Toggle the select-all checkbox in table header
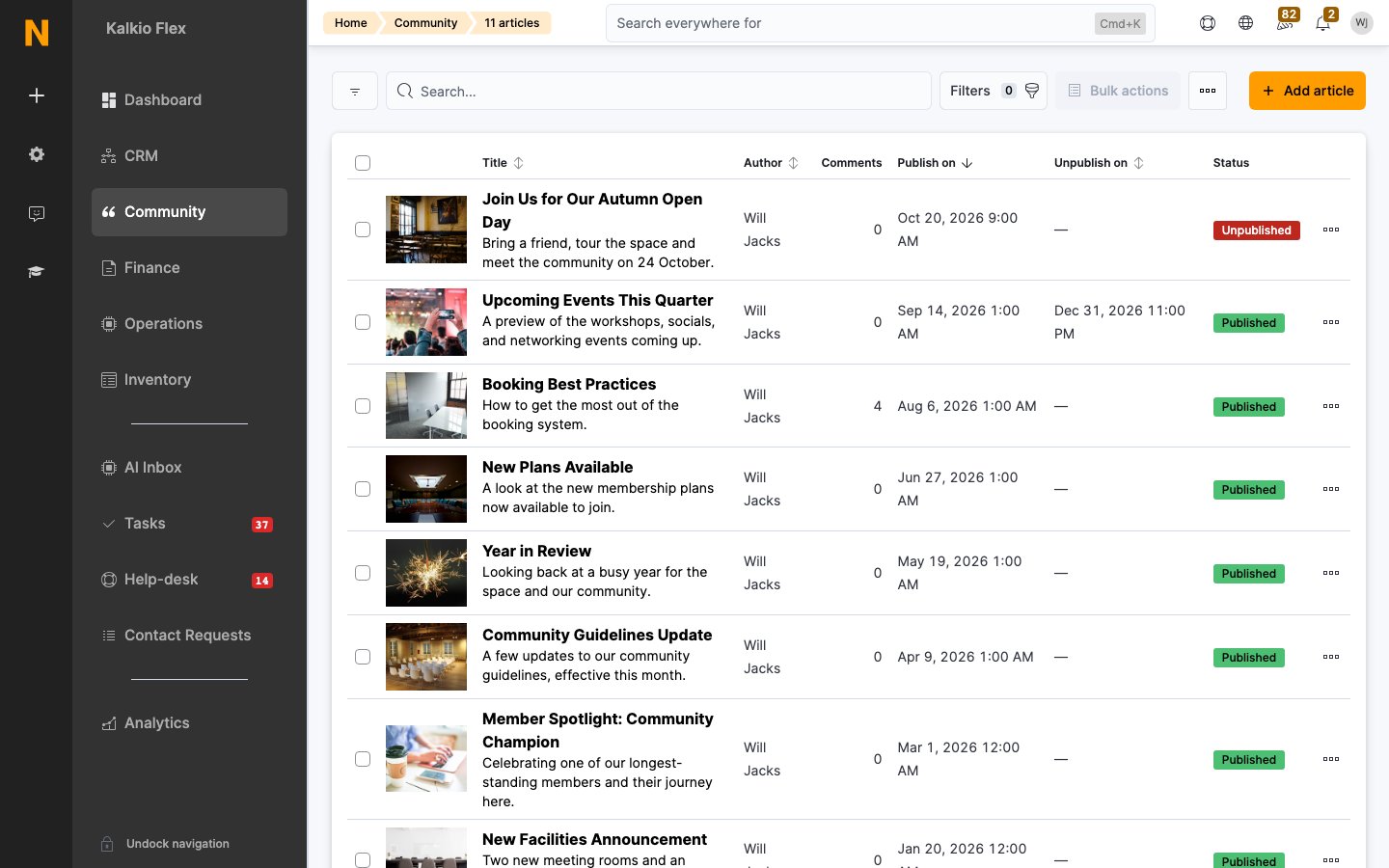This screenshot has height=868, width=1389. coord(363,163)
